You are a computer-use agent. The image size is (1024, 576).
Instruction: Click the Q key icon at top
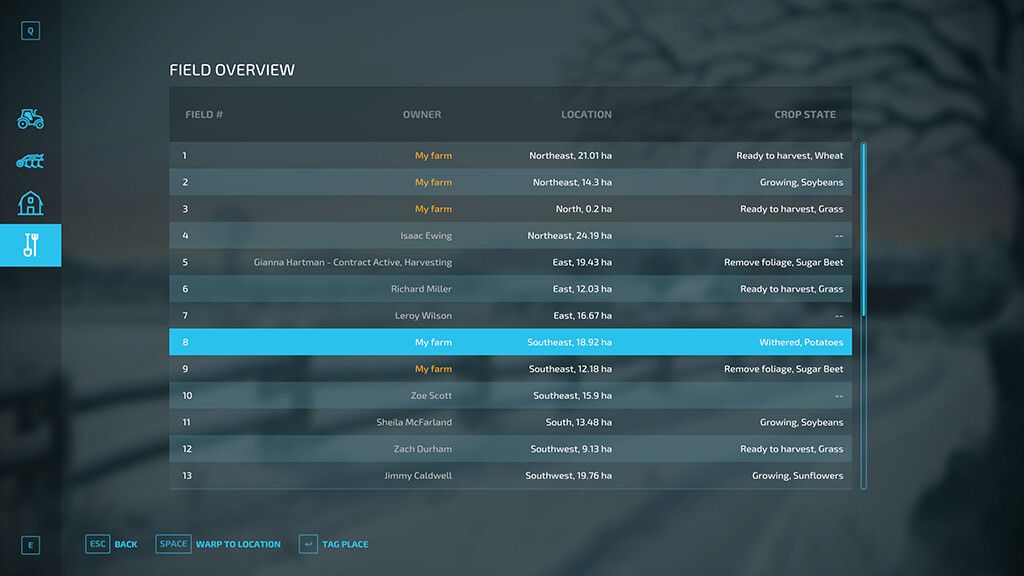[31, 31]
